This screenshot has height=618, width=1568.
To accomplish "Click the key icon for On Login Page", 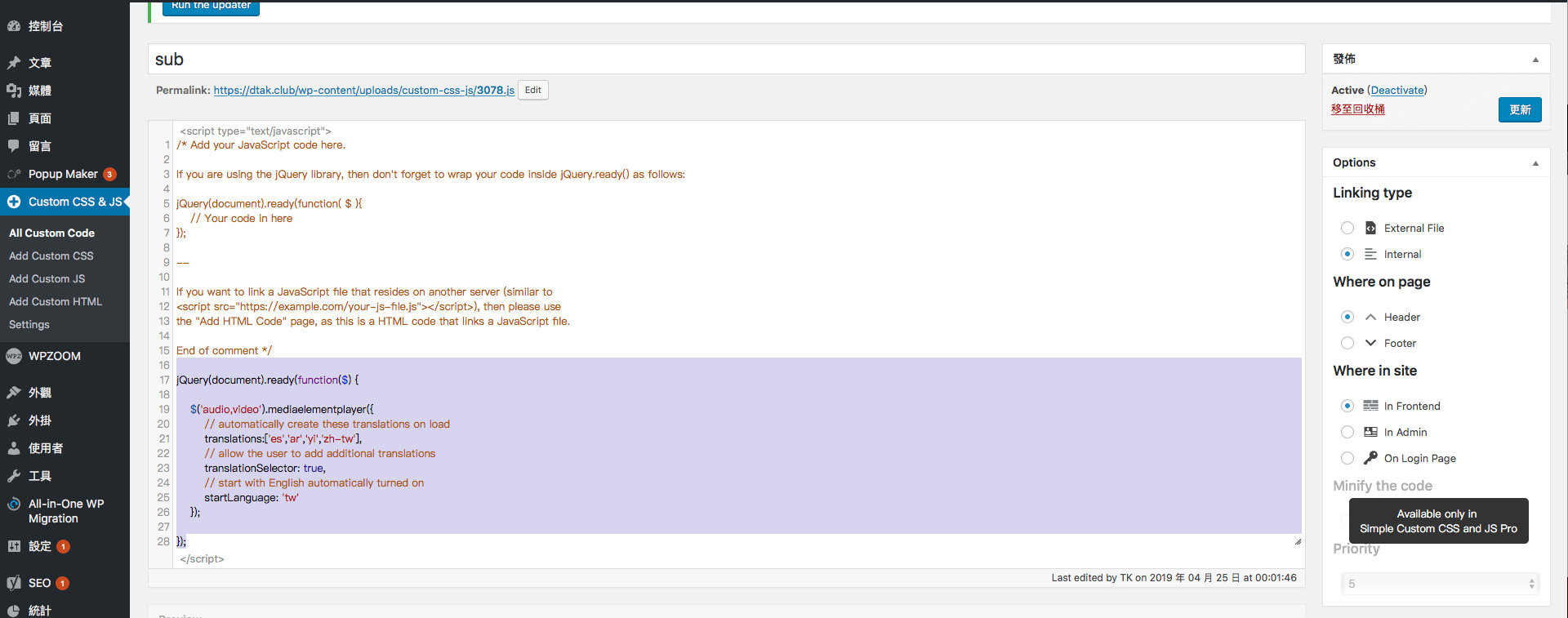I will coord(1370,458).
